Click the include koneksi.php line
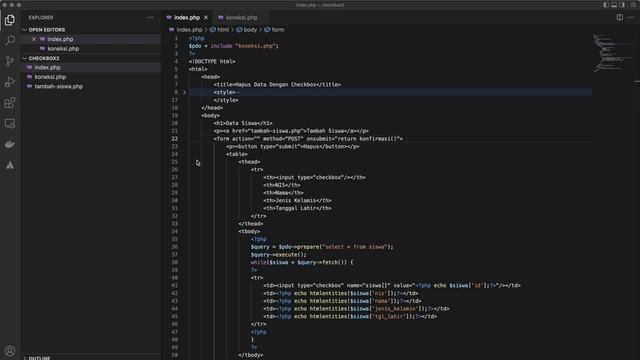The height and width of the screenshot is (360, 640). pyautogui.click(x=233, y=46)
